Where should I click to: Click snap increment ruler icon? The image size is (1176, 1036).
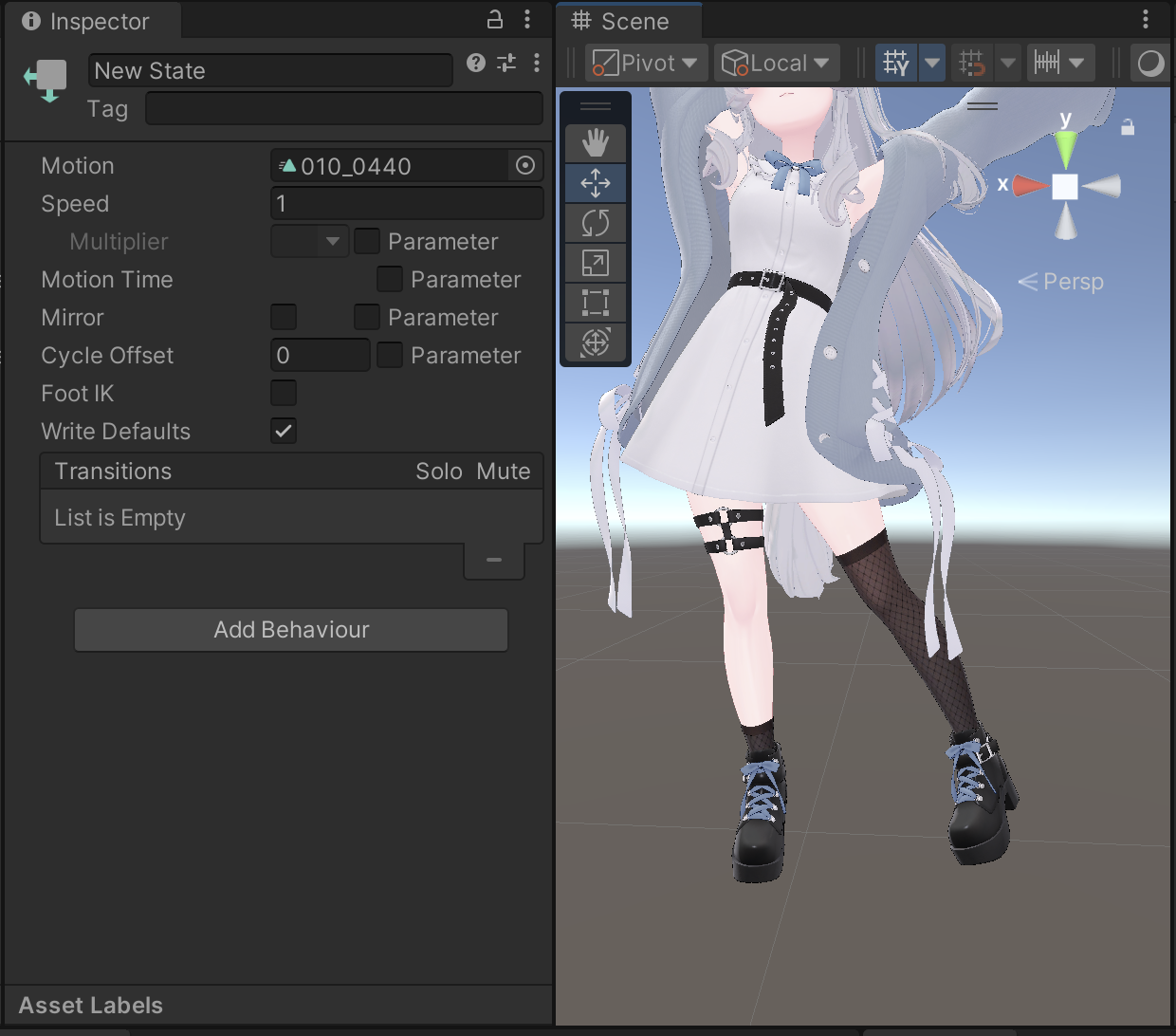(1047, 63)
